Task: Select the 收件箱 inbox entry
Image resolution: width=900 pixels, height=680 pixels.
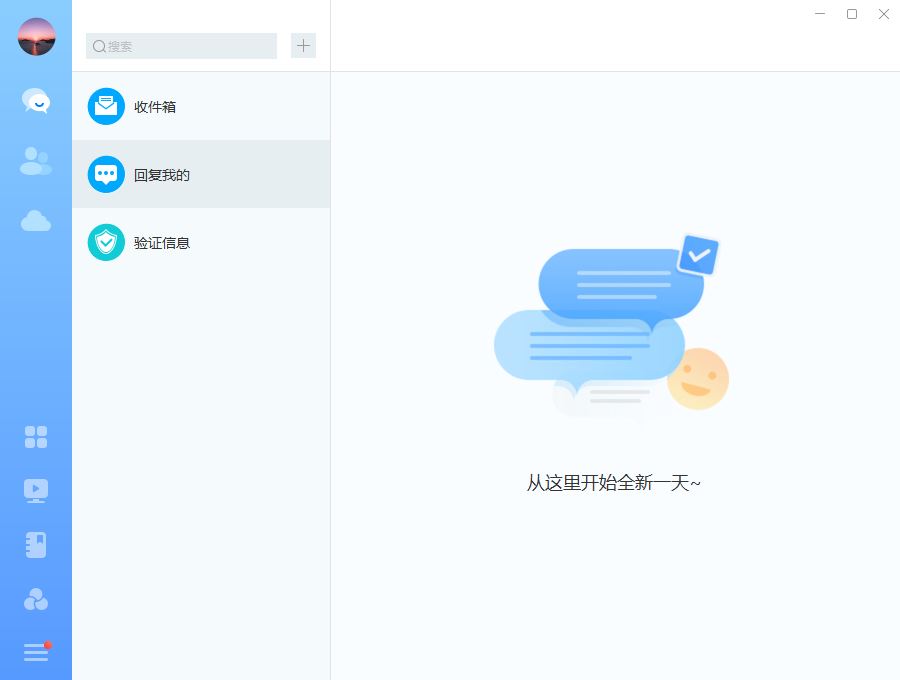Action: click(200, 105)
